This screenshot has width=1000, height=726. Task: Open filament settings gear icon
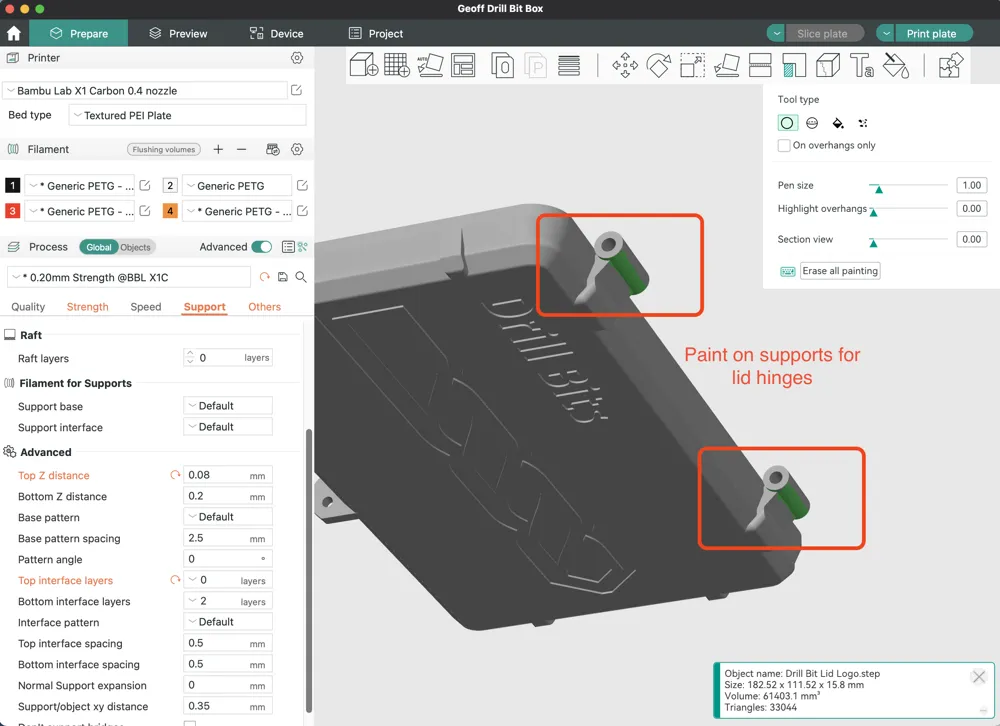pos(297,149)
